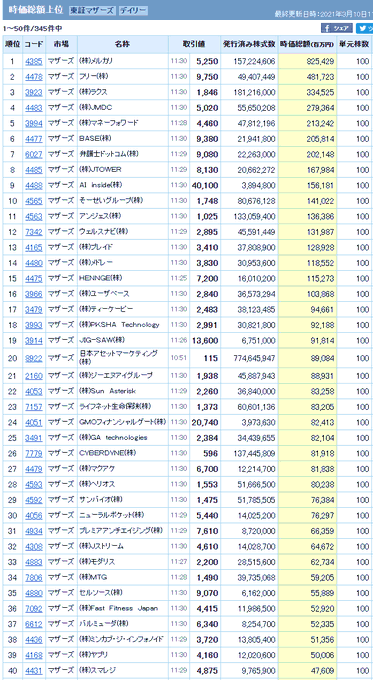373x680 pixels.
Task: Open stock code 4385 link for メルカリ
Action: click(33, 62)
